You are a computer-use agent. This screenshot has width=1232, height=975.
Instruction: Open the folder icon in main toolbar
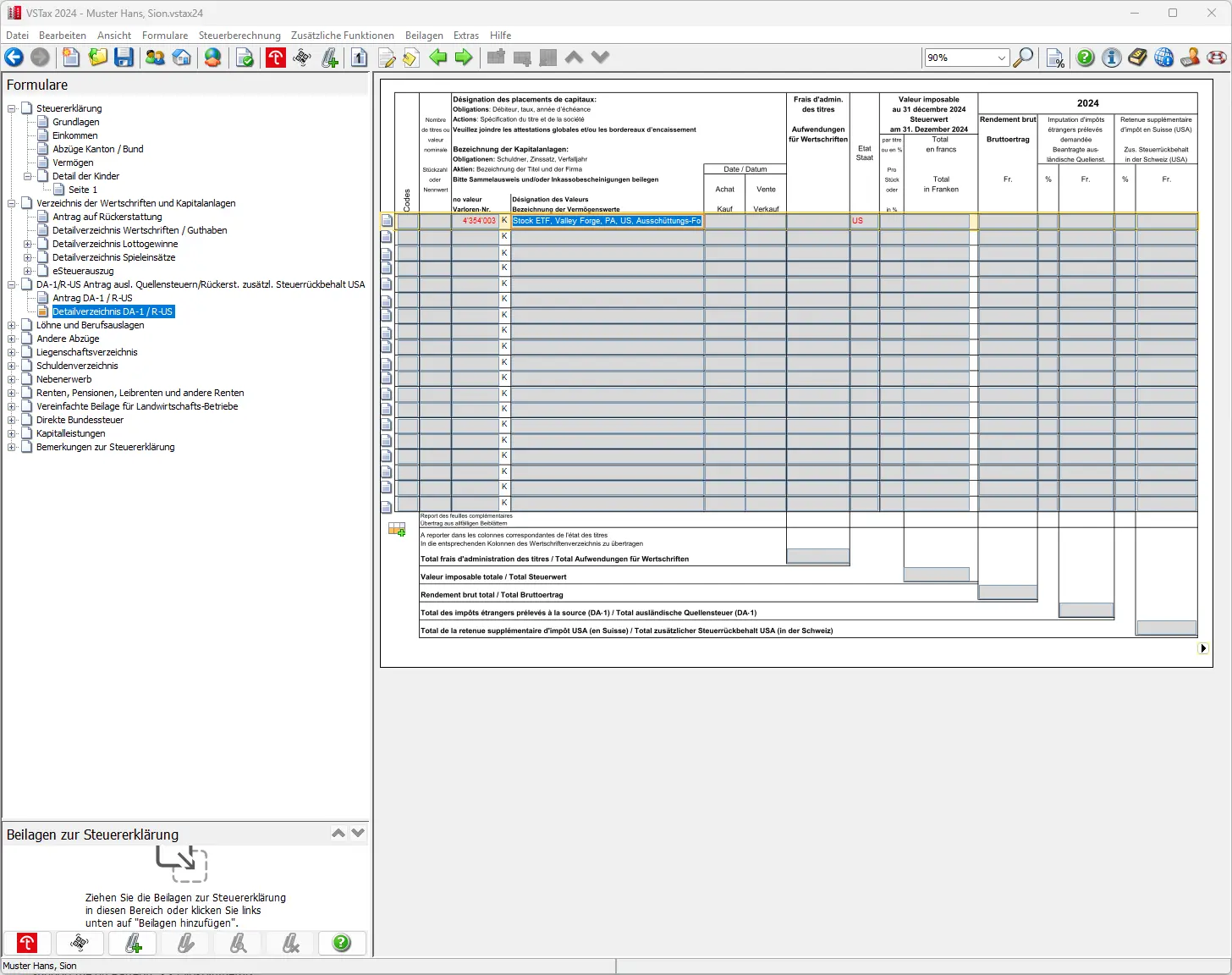(98, 58)
